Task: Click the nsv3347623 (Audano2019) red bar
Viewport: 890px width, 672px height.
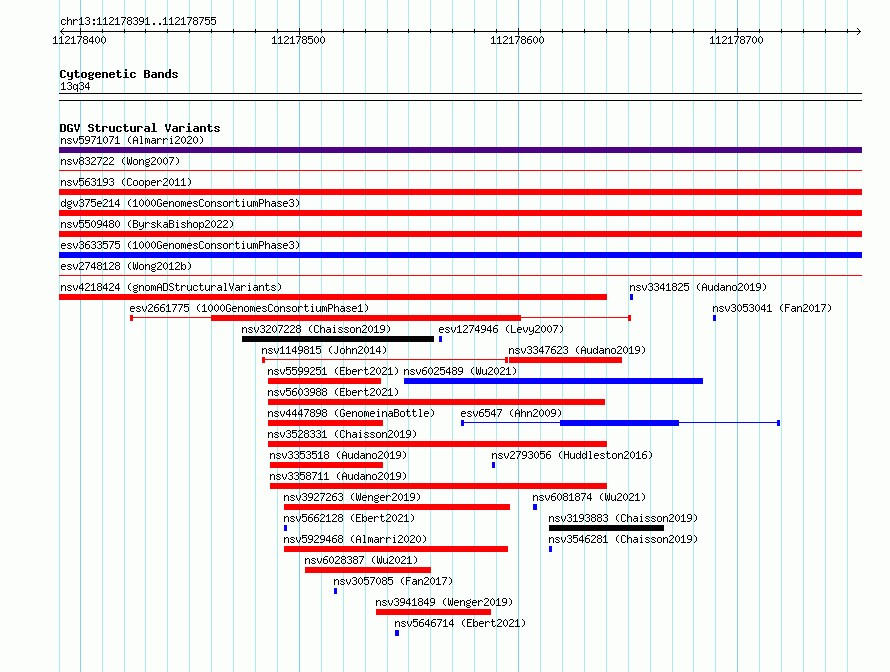Action: coord(565,360)
